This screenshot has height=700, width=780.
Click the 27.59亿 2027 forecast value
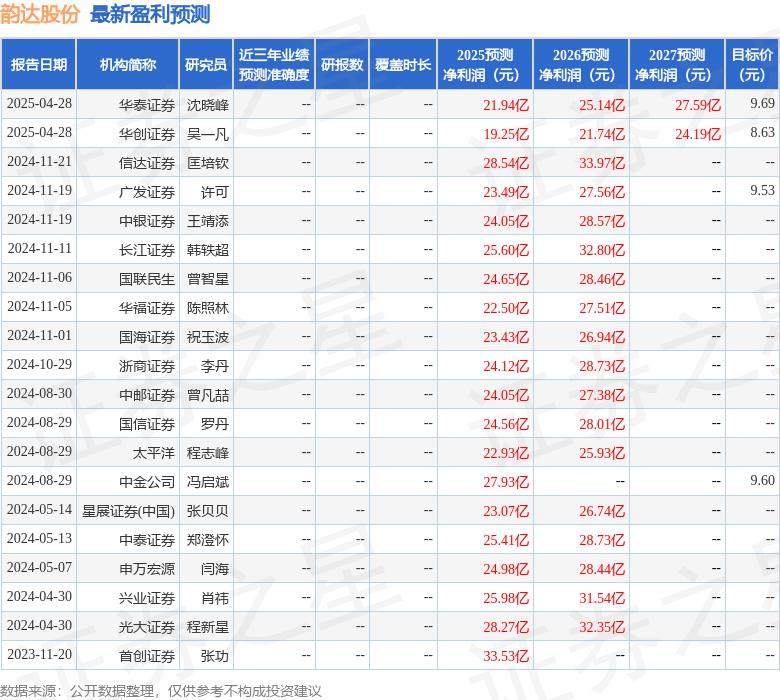point(698,105)
